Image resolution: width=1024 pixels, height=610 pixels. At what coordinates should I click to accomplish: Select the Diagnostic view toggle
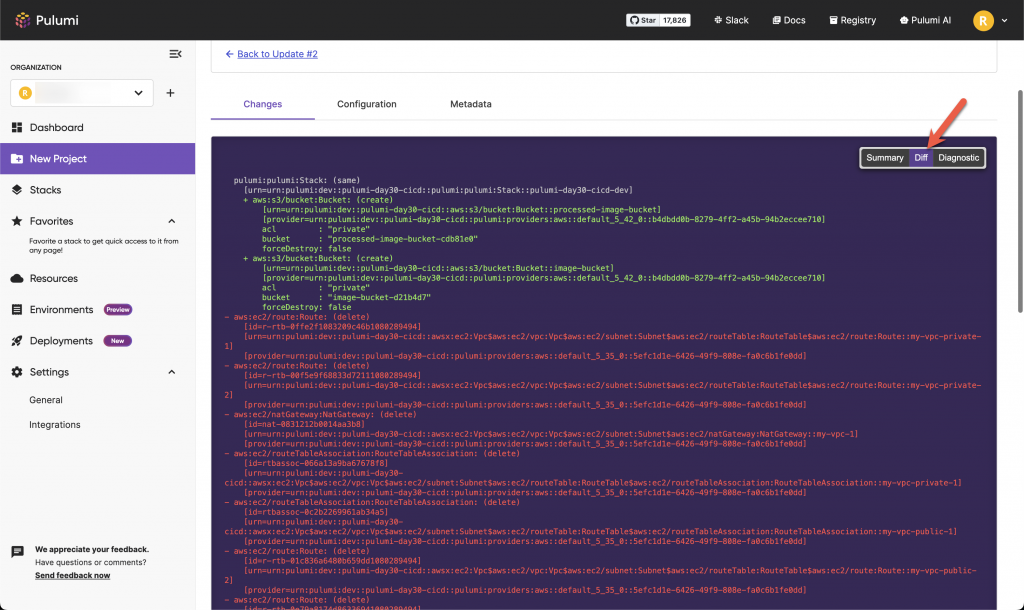click(x=959, y=157)
